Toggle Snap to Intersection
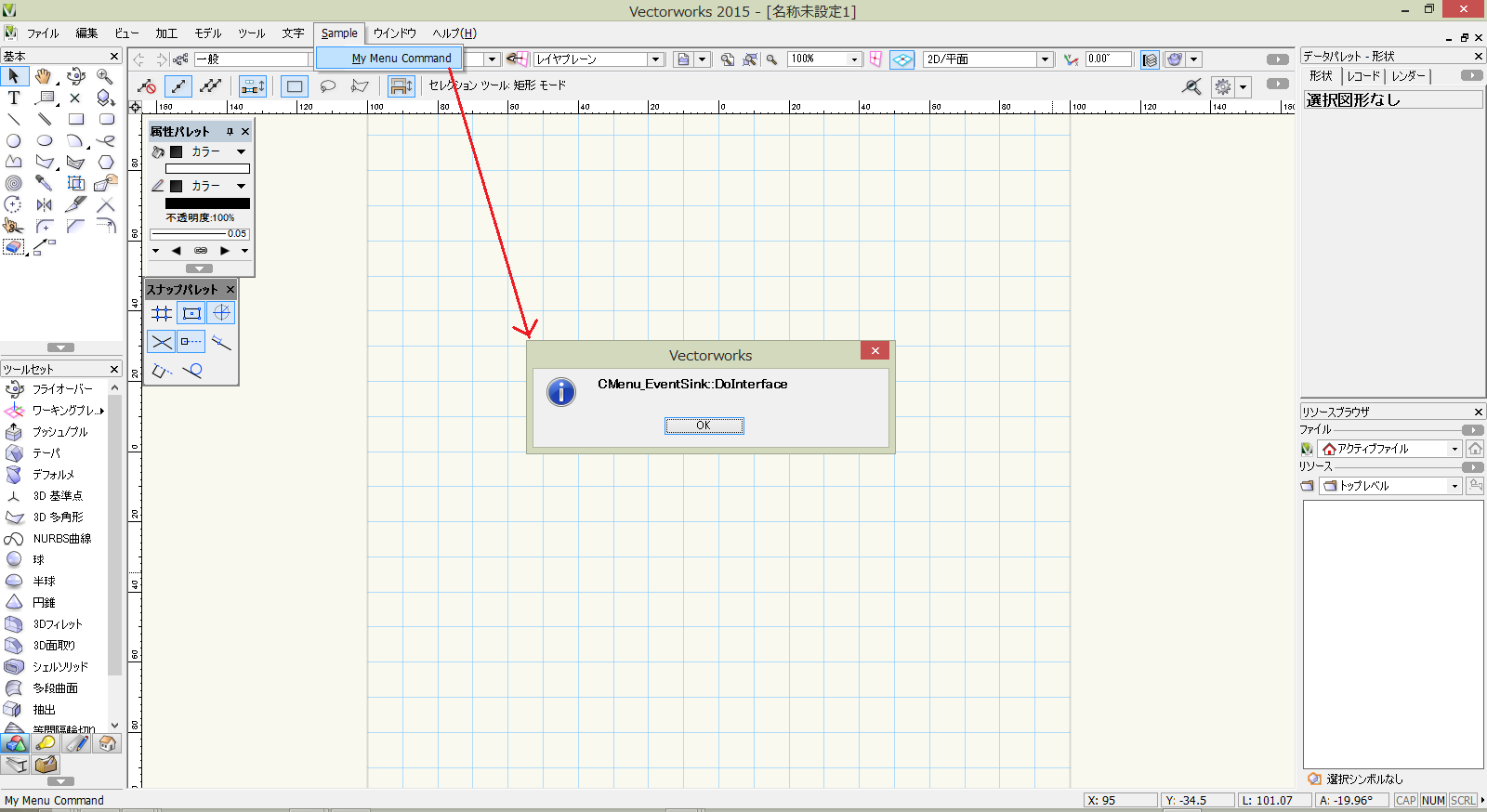Viewport: 1487px width, 812px height. pos(162,342)
